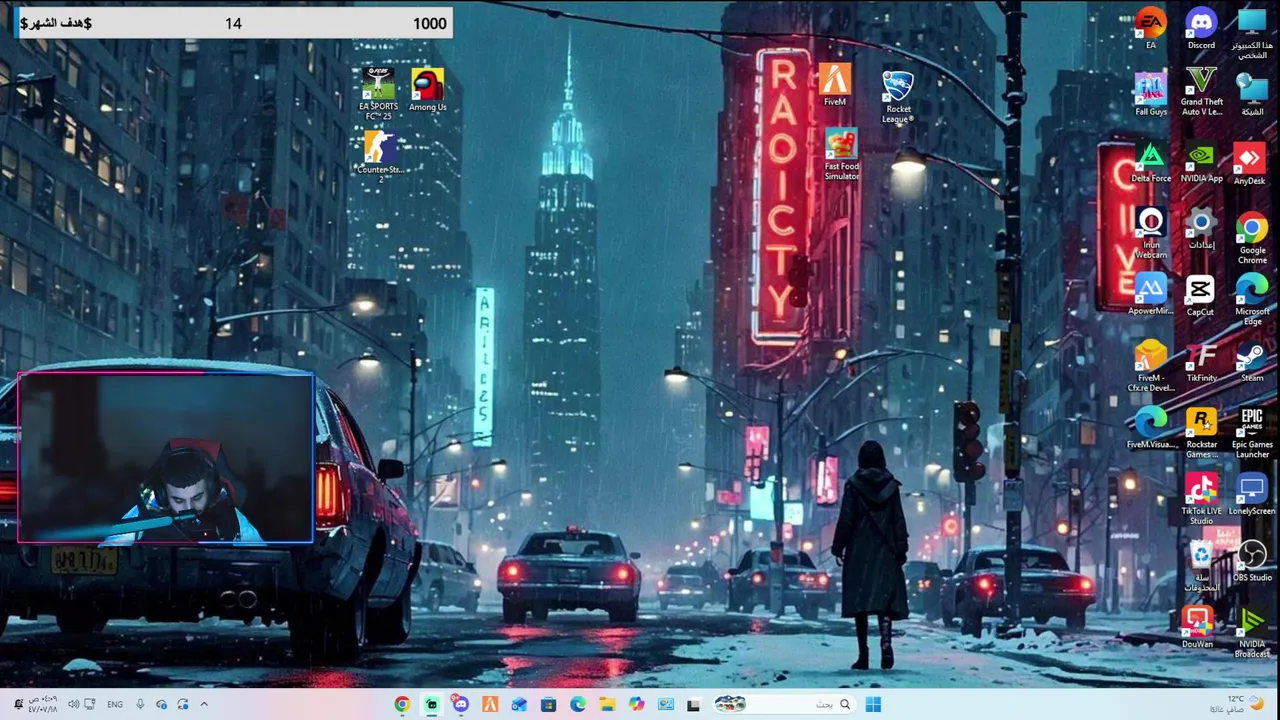Screen dimensions: 1280x720
Task: Open the EA desktop shortcut
Action: [x=1150, y=29]
